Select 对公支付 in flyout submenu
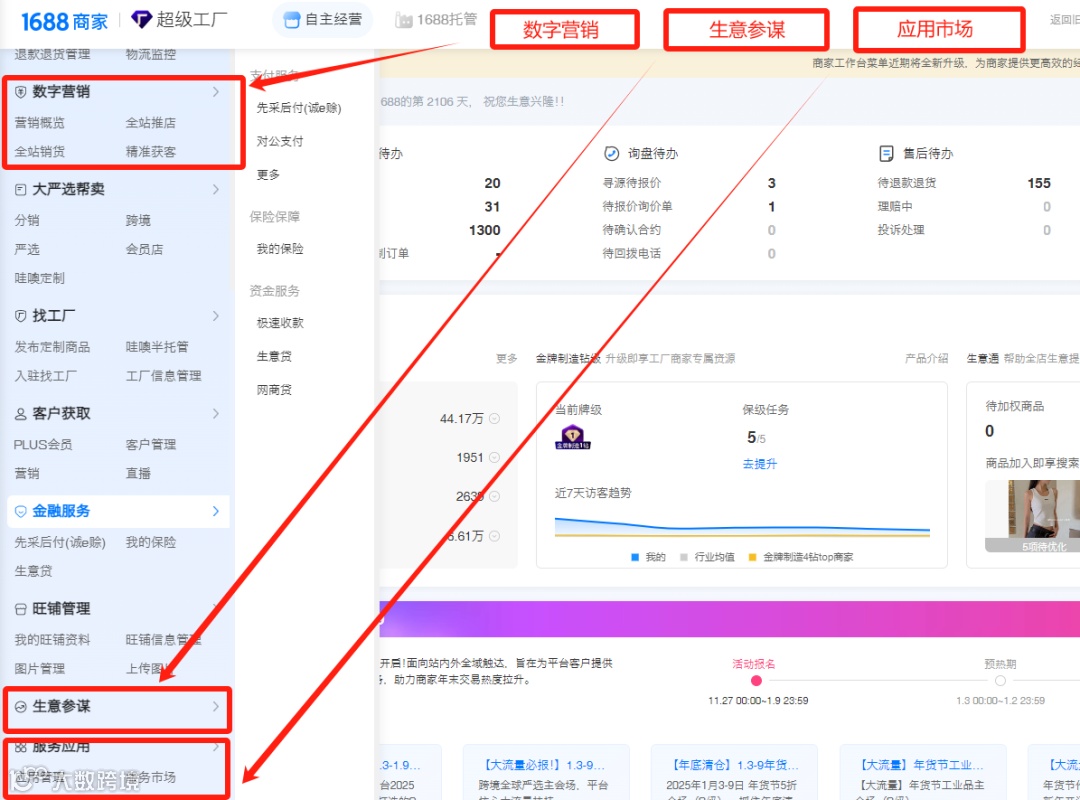Image resolution: width=1080 pixels, height=800 pixels. point(280,142)
